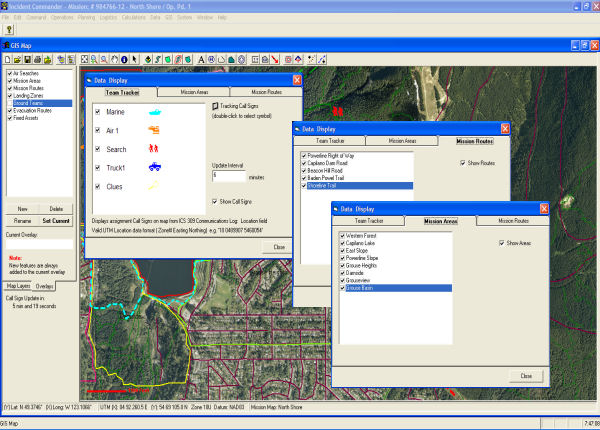
Task: Click the red diagonal arrow tool
Action: click(275, 59)
